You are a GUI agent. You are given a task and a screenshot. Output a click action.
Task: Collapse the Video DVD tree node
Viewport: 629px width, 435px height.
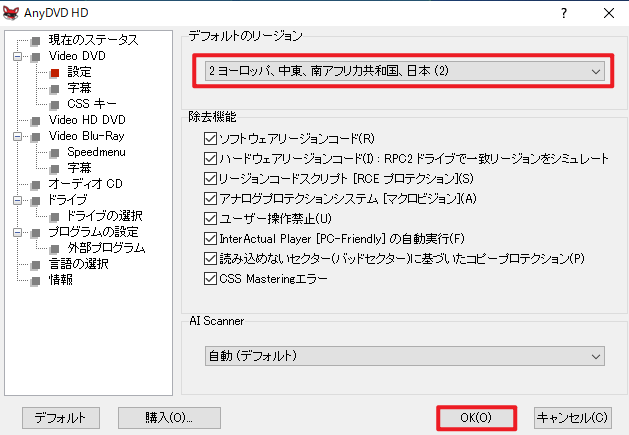click(17, 57)
